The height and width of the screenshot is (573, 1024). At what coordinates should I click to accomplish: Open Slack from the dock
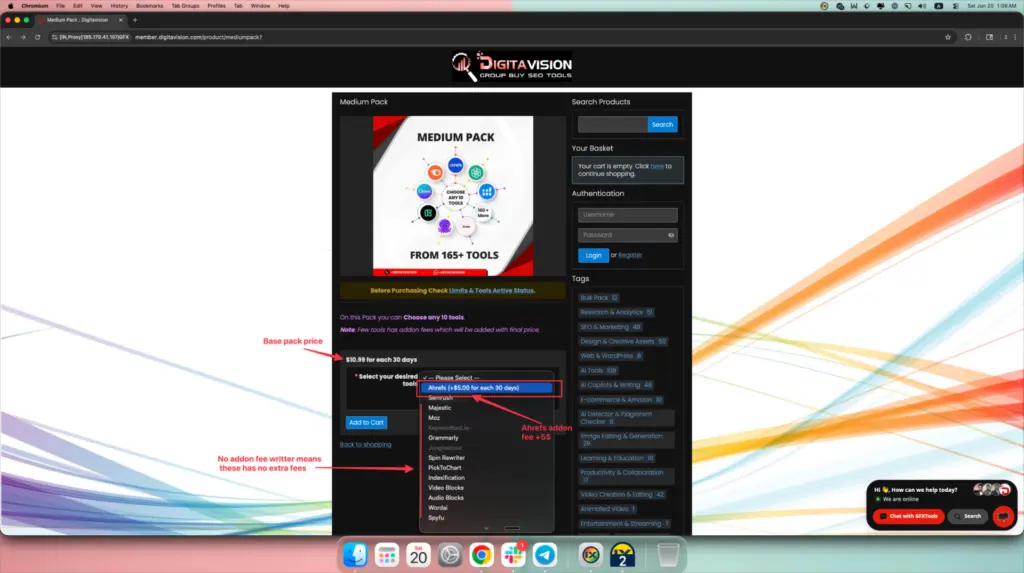point(513,555)
